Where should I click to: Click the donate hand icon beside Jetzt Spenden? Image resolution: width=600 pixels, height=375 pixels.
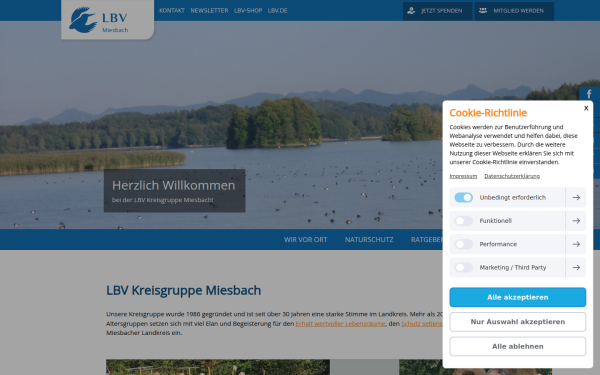coord(411,11)
